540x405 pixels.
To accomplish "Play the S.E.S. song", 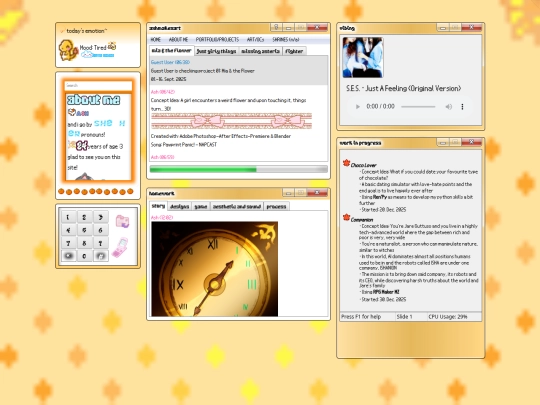I will coord(357,107).
